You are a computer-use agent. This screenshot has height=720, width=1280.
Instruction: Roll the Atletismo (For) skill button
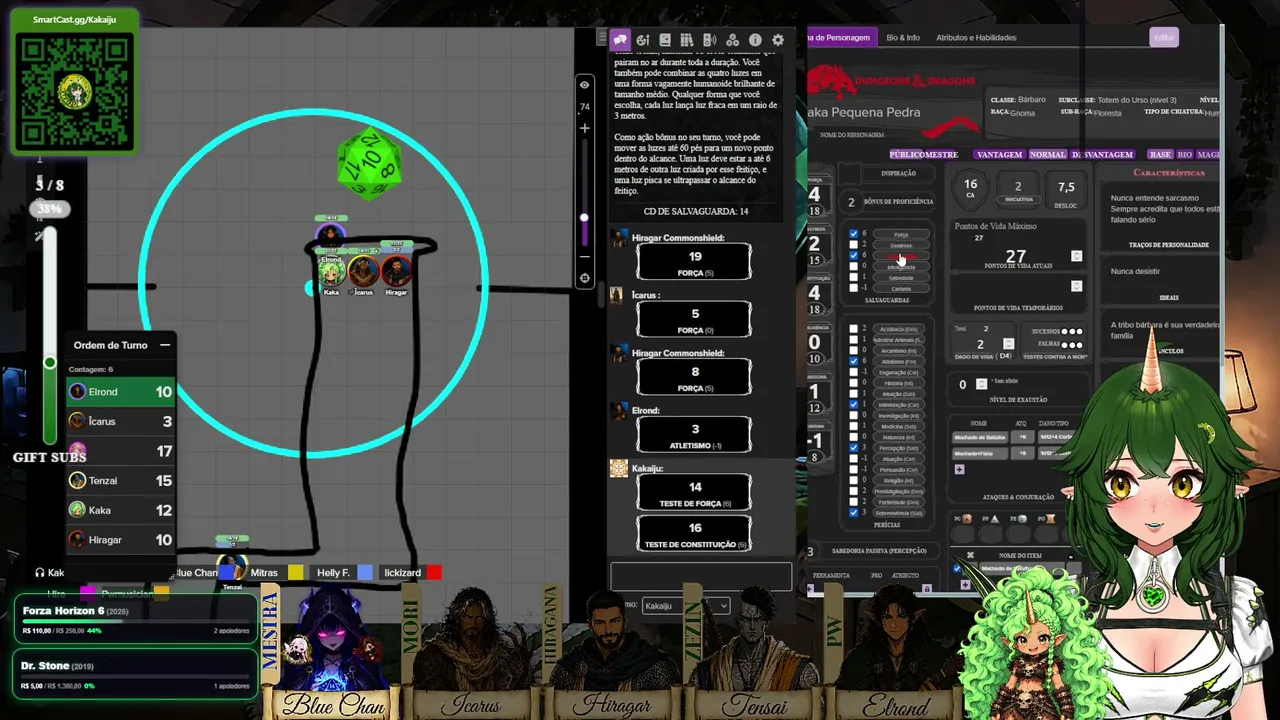tap(900, 361)
